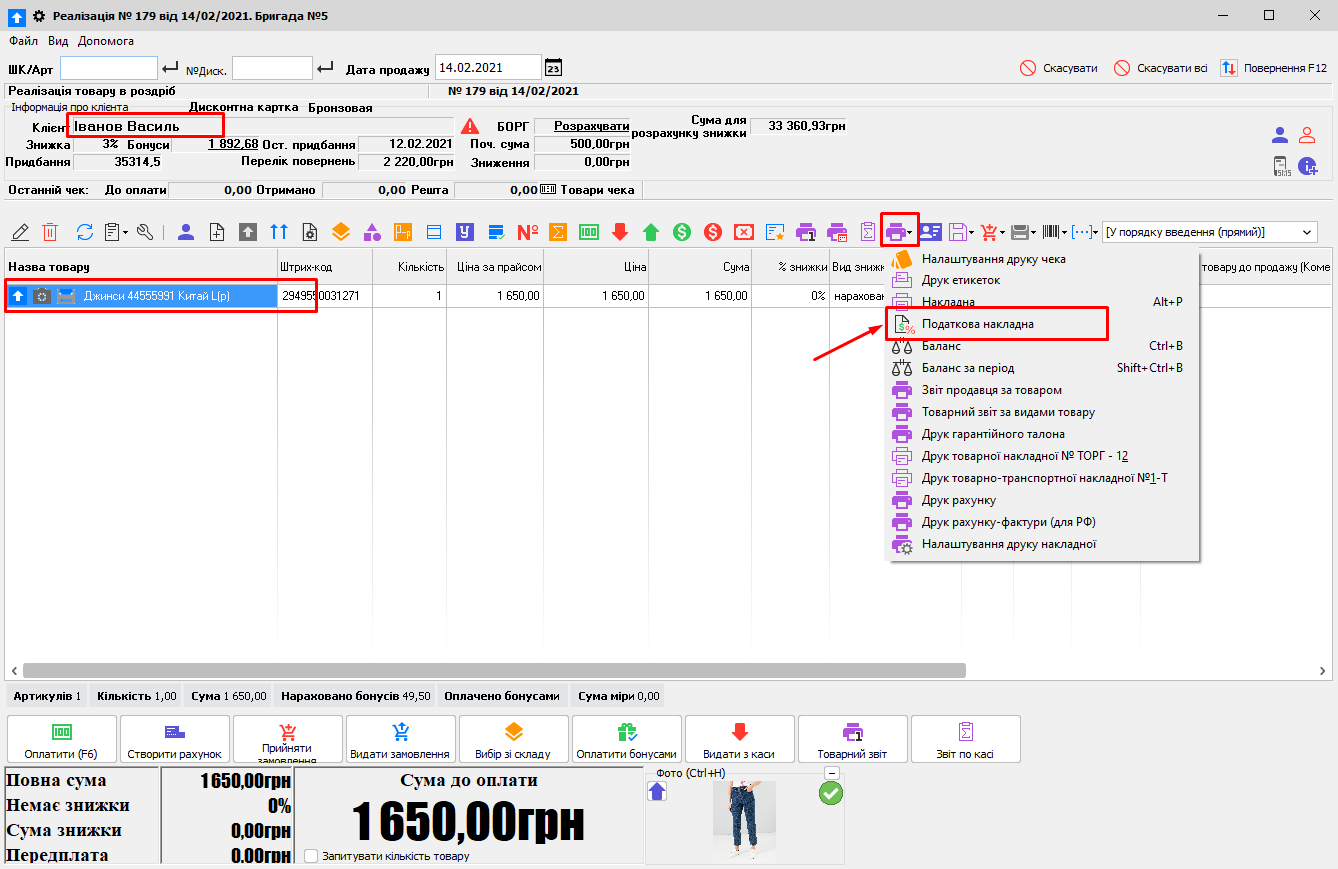Image resolution: width=1338 pixels, height=869 pixels.
Task: Open the 'Файл' menu
Action: [x=24, y=41]
